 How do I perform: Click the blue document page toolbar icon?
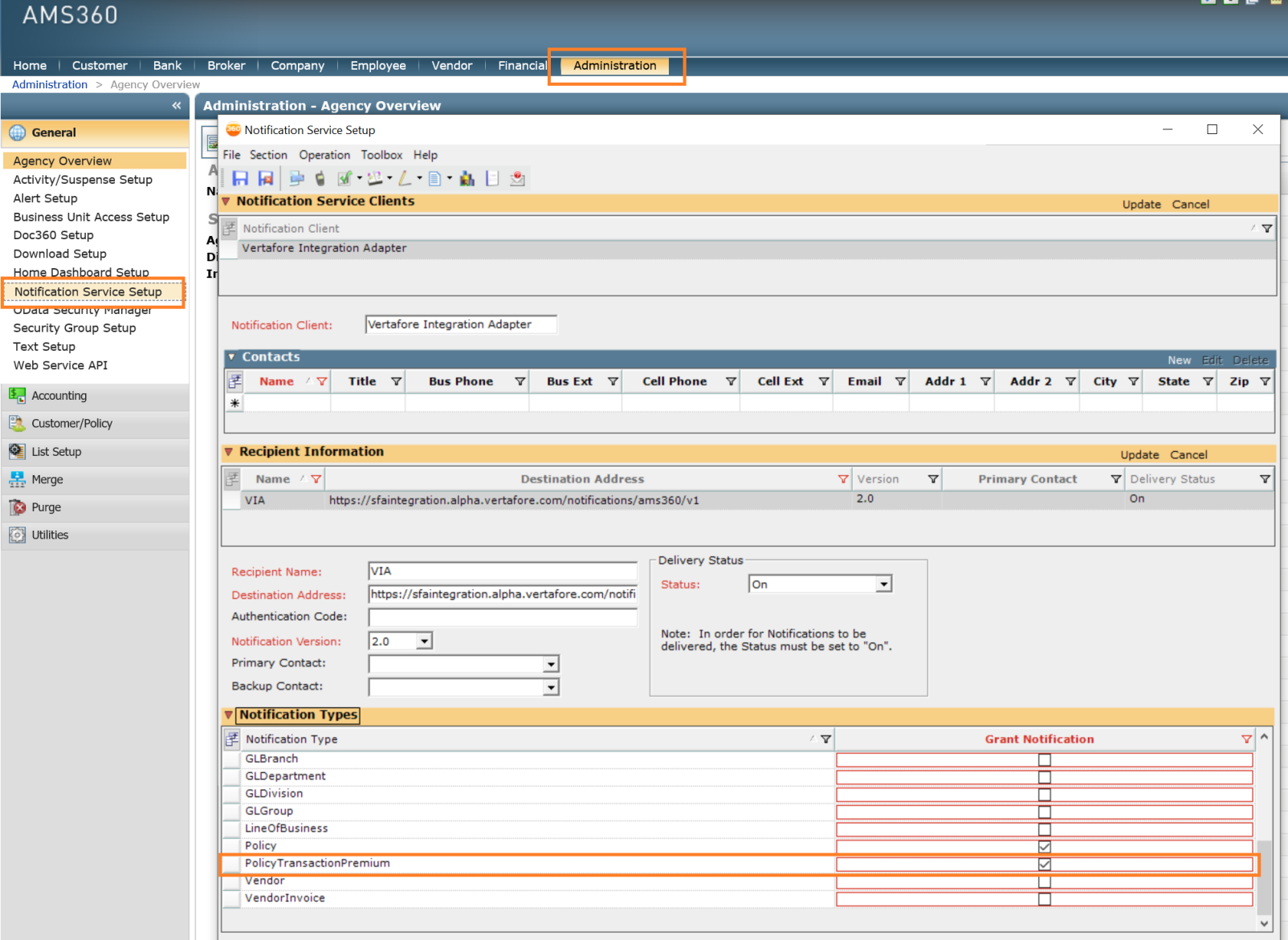click(434, 178)
